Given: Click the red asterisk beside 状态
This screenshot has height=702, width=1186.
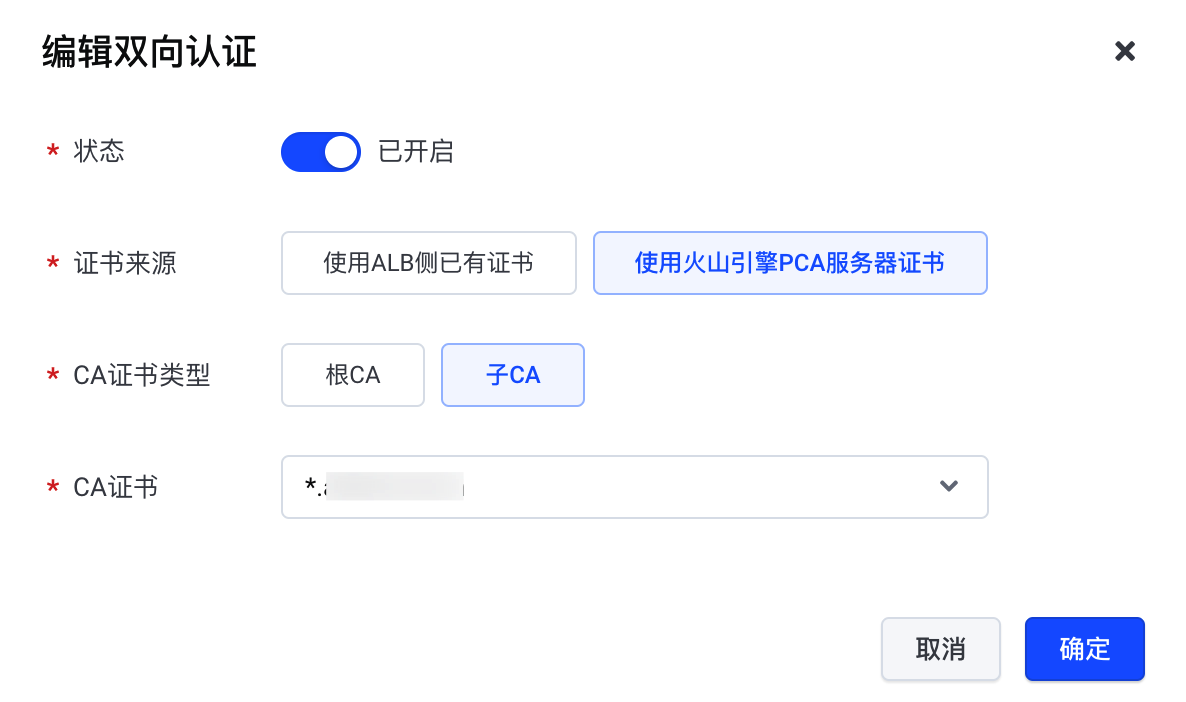Looking at the screenshot, I should click(x=52, y=152).
